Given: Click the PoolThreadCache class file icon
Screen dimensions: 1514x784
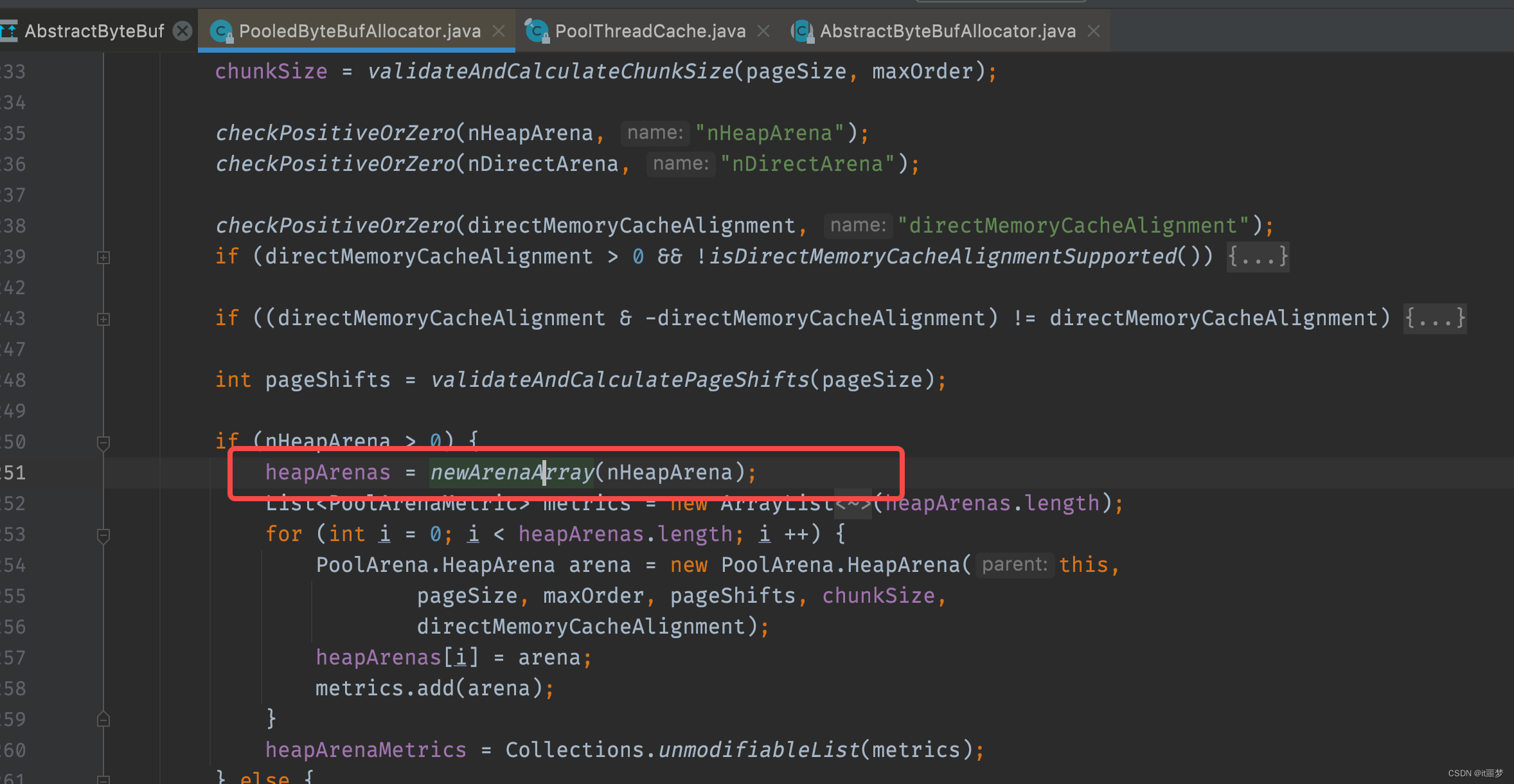Looking at the screenshot, I should (x=537, y=31).
